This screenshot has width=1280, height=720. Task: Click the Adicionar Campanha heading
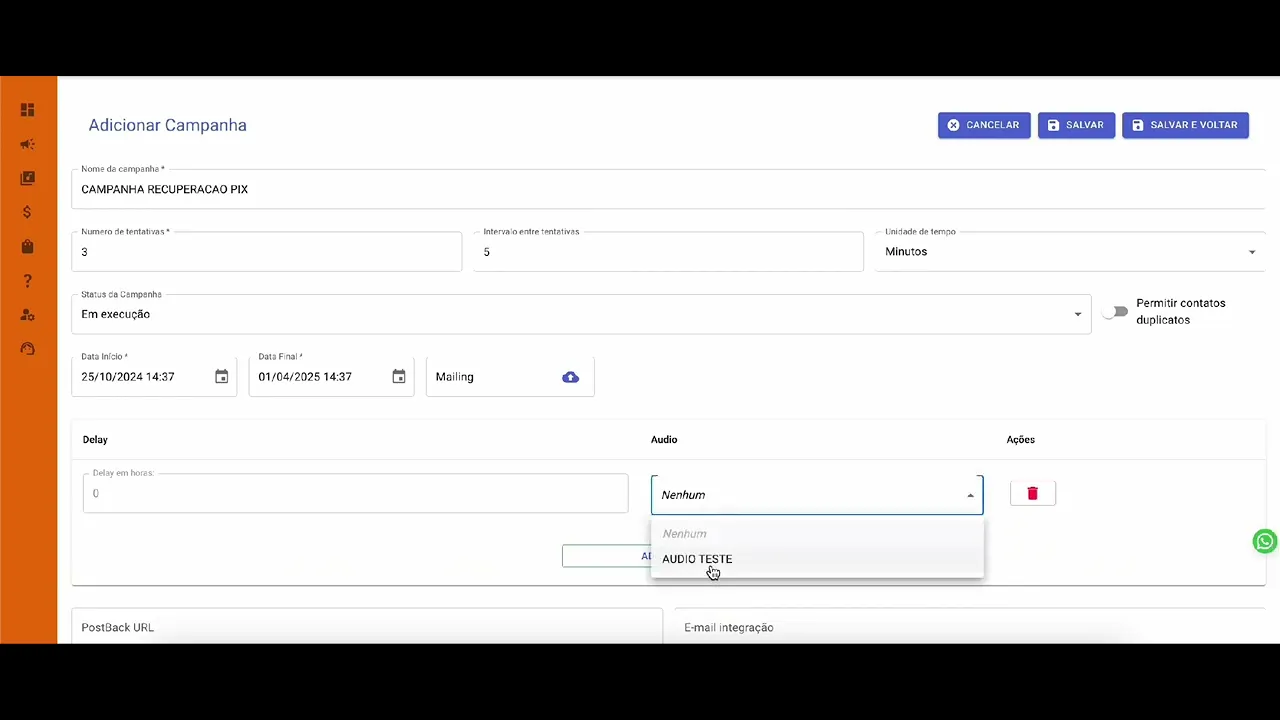pos(167,125)
